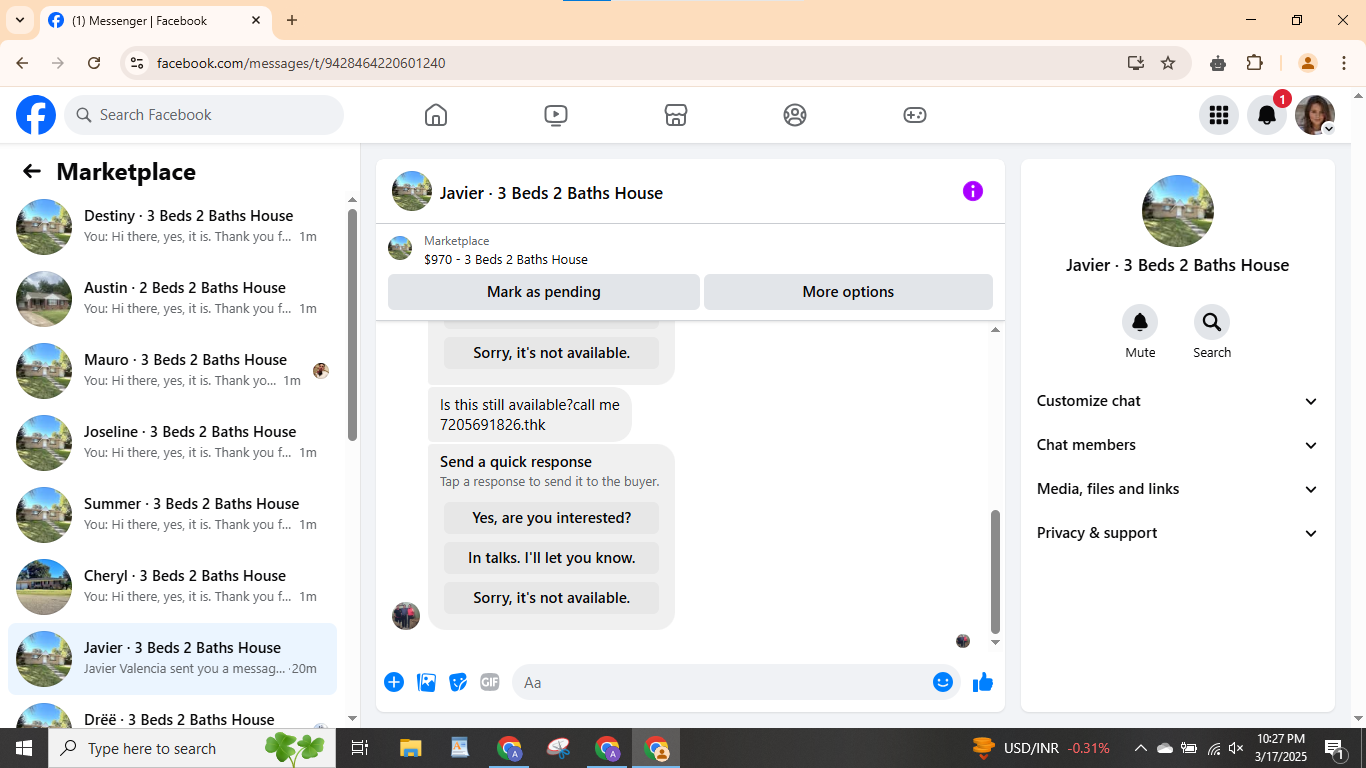Open conversation info purple icon
Screen dimensions: 1366x768
click(973, 191)
